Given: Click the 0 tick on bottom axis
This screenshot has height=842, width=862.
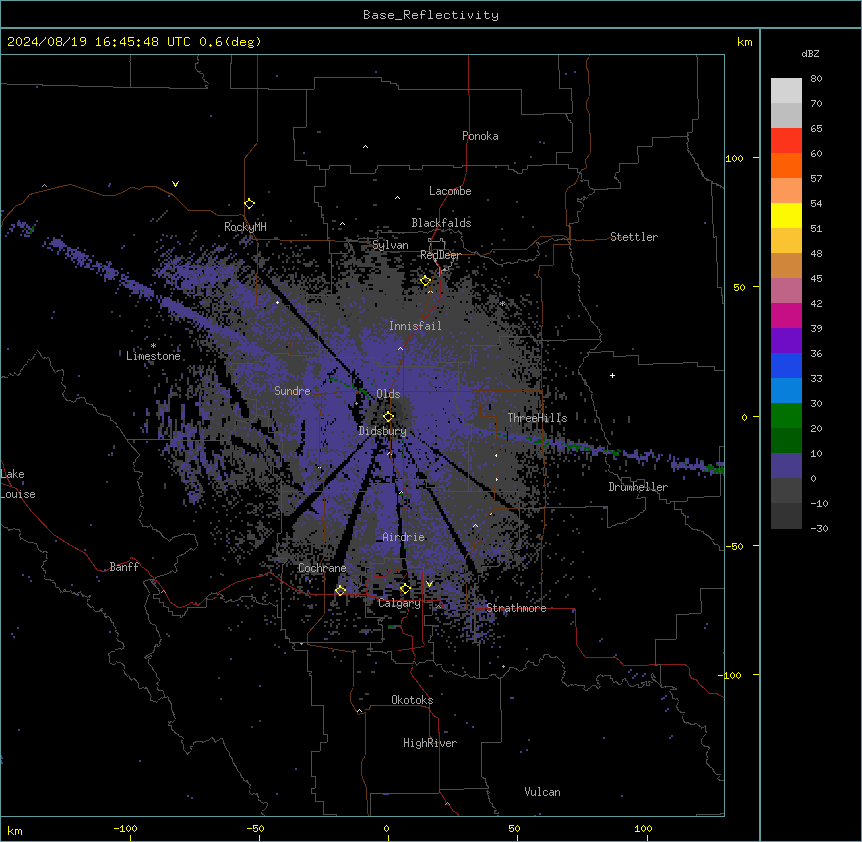Looking at the screenshot, I should (386, 829).
